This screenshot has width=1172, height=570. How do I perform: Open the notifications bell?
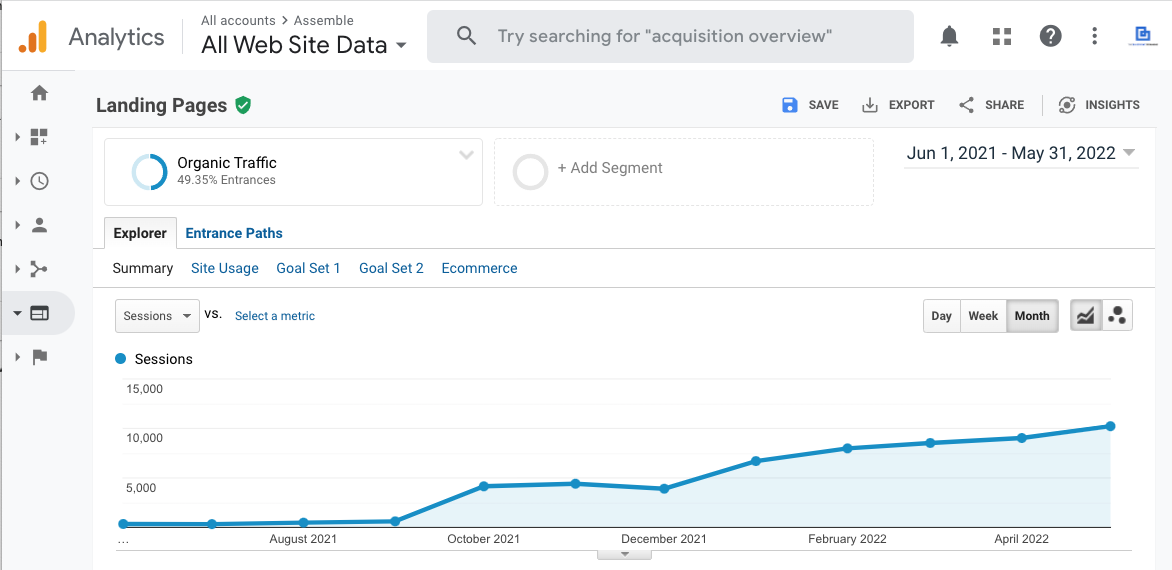pos(949,37)
